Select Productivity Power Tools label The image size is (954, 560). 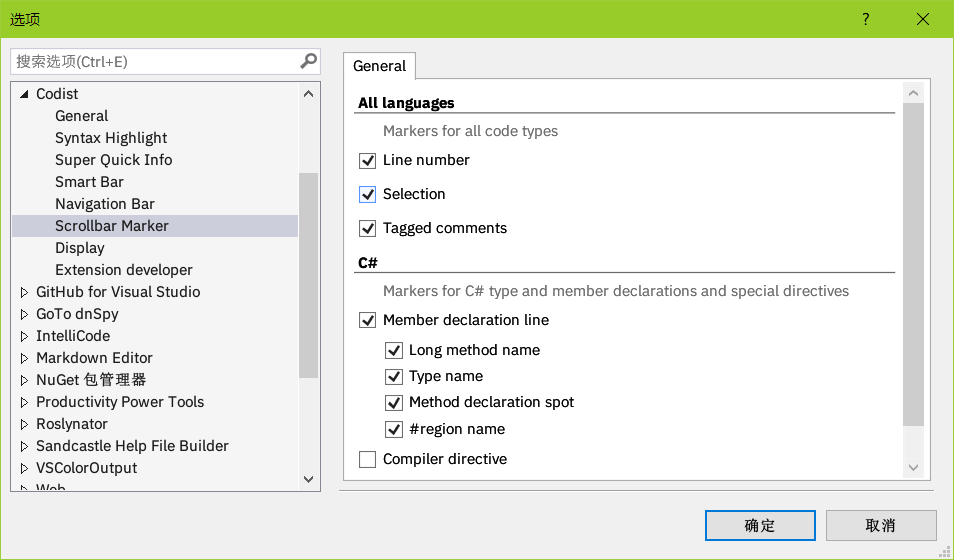[120, 402]
